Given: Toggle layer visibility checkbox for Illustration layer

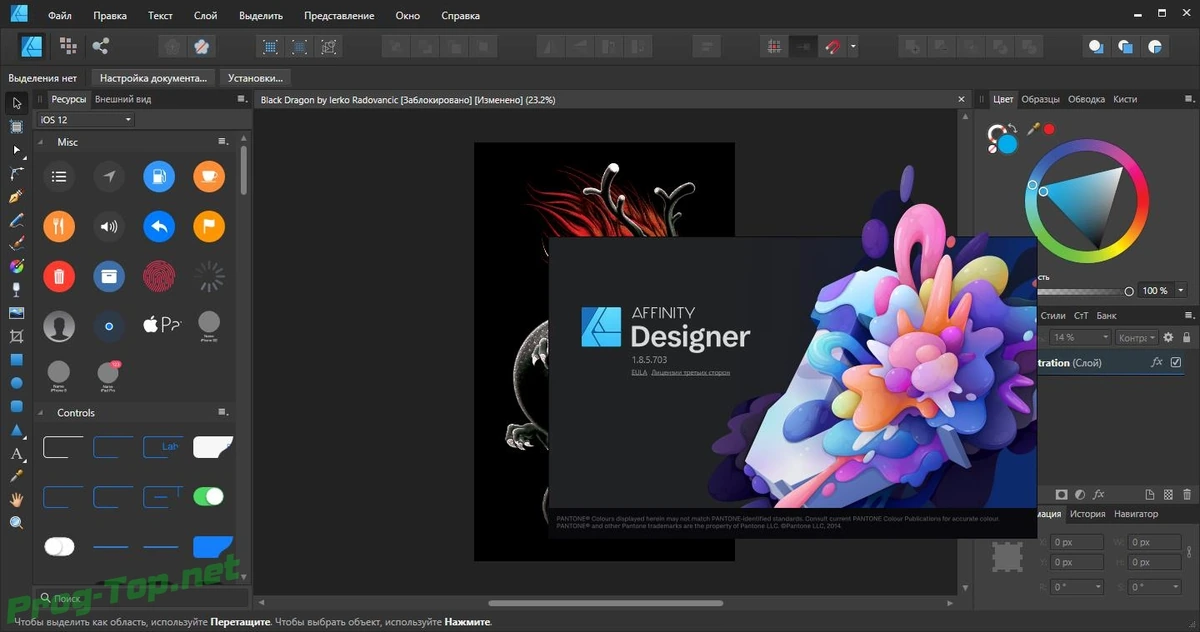Looking at the screenshot, I should (1176, 363).
